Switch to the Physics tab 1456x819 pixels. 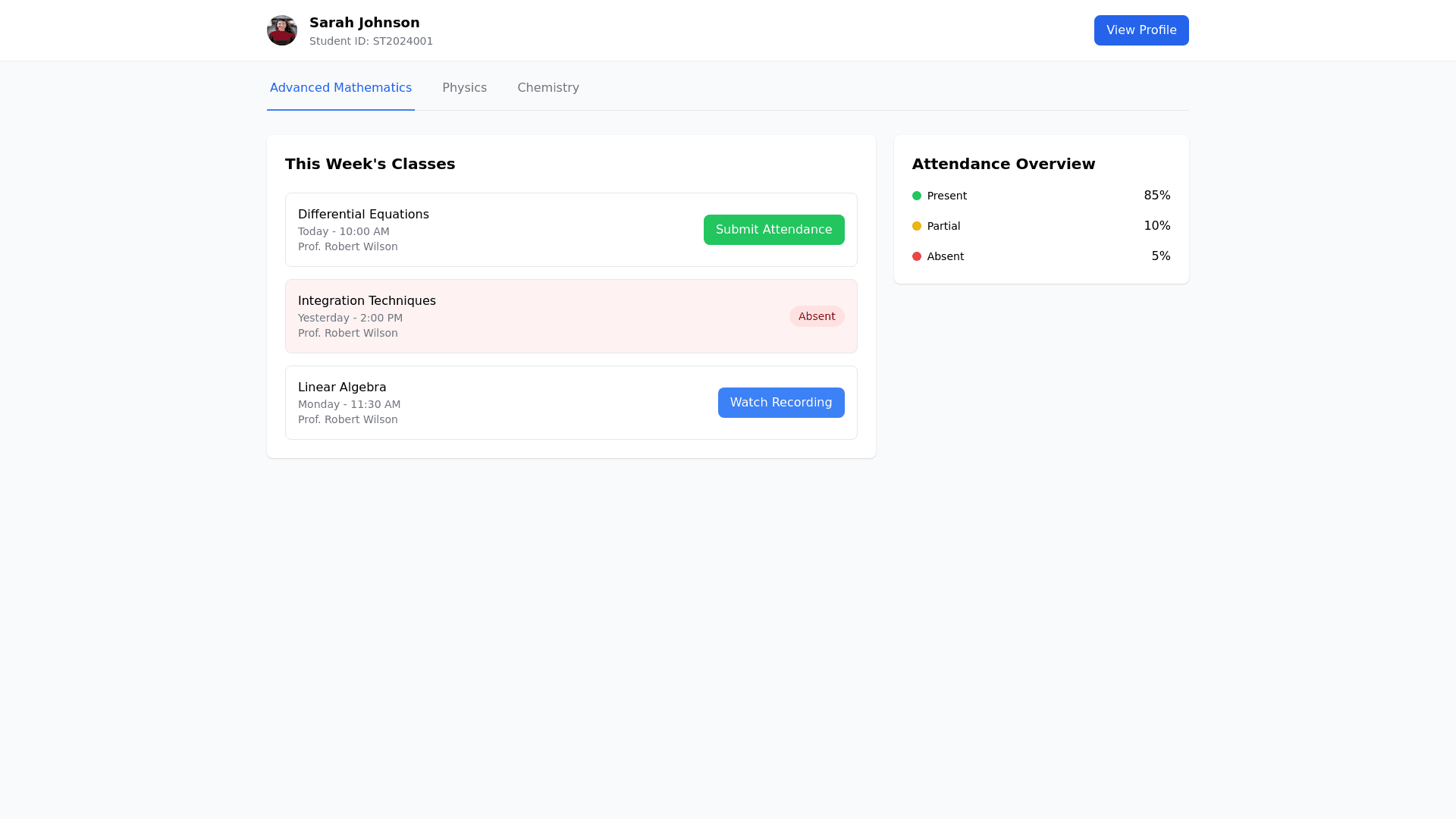(x=464, y=88)
